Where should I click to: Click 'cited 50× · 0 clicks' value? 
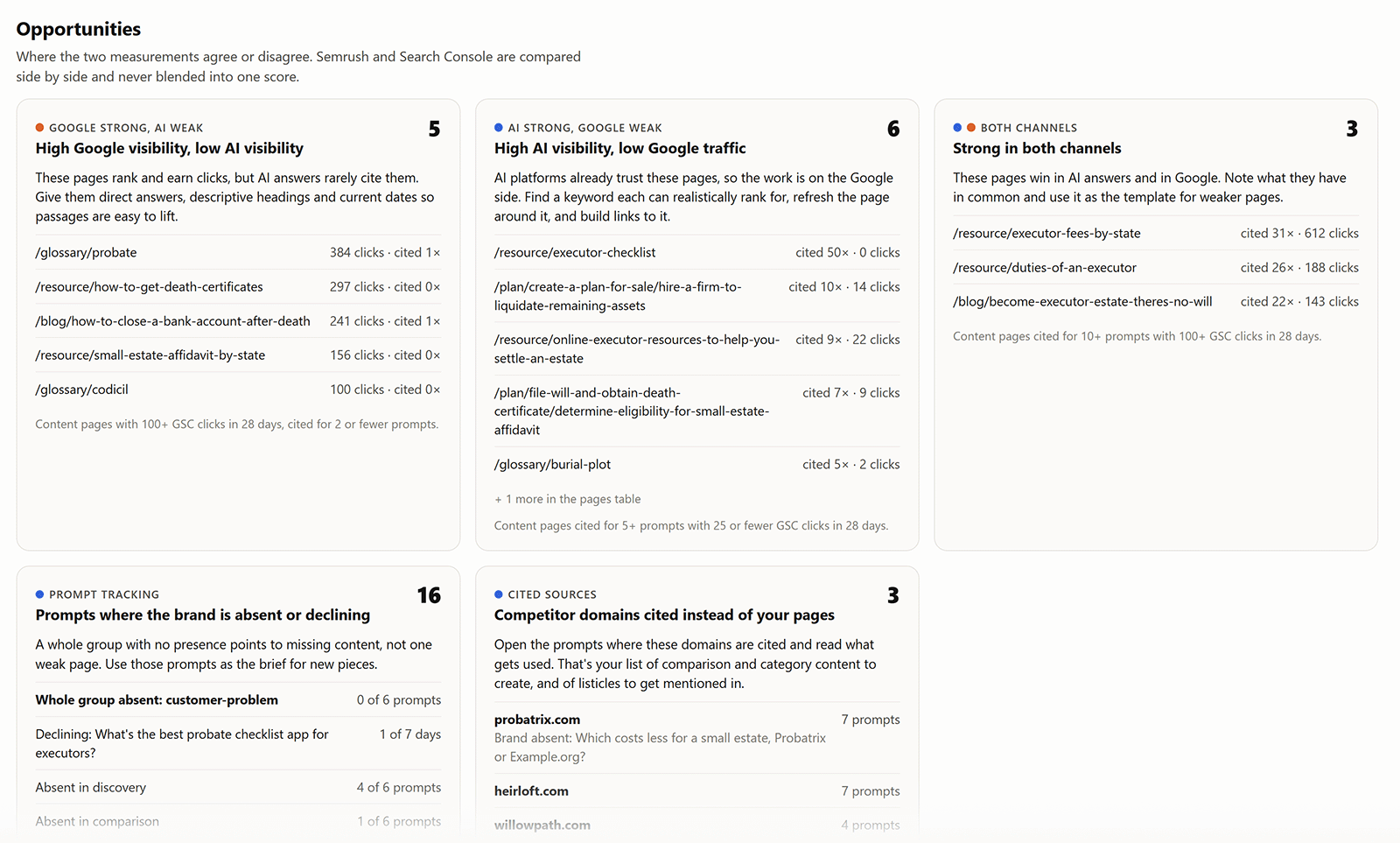tap(848, 252)
